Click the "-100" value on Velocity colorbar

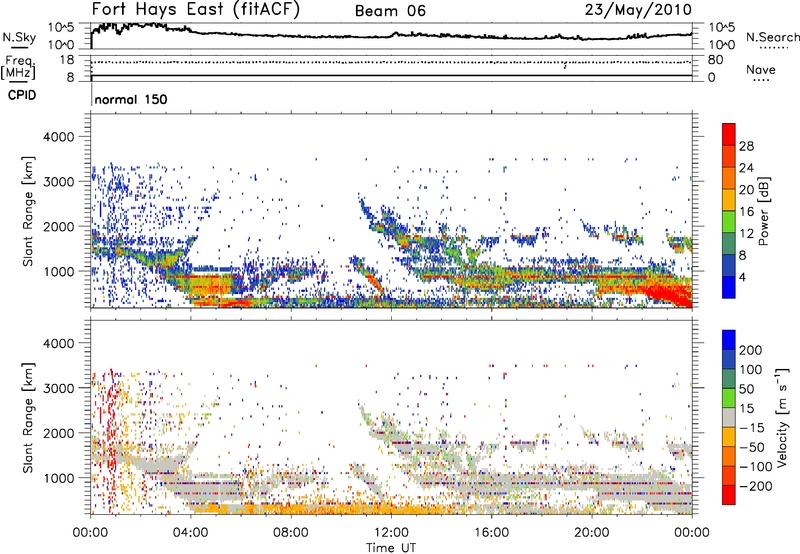click(756, 467)
